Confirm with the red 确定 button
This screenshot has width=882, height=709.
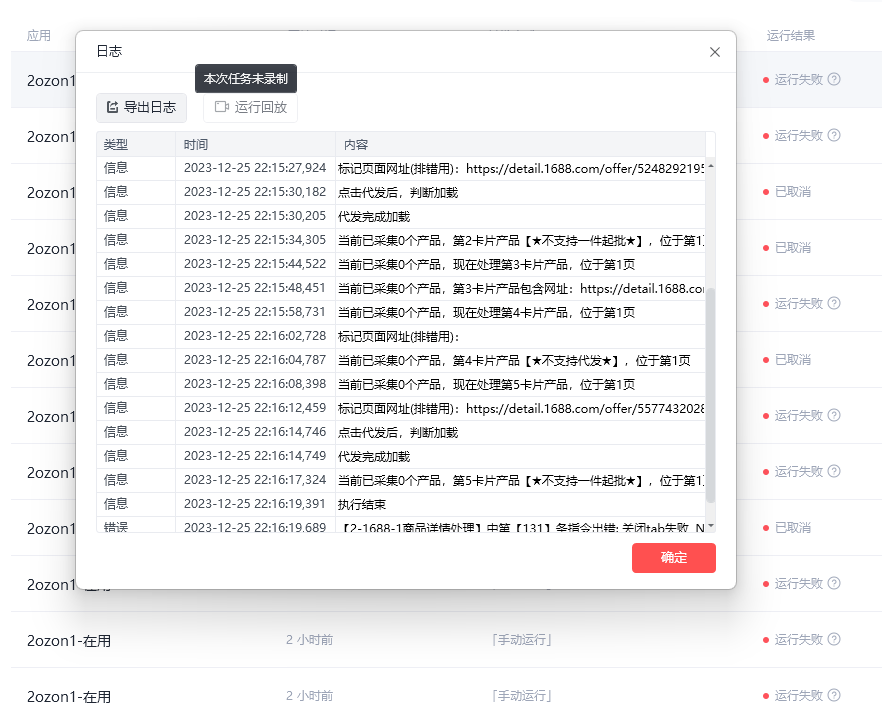point(674,558)
